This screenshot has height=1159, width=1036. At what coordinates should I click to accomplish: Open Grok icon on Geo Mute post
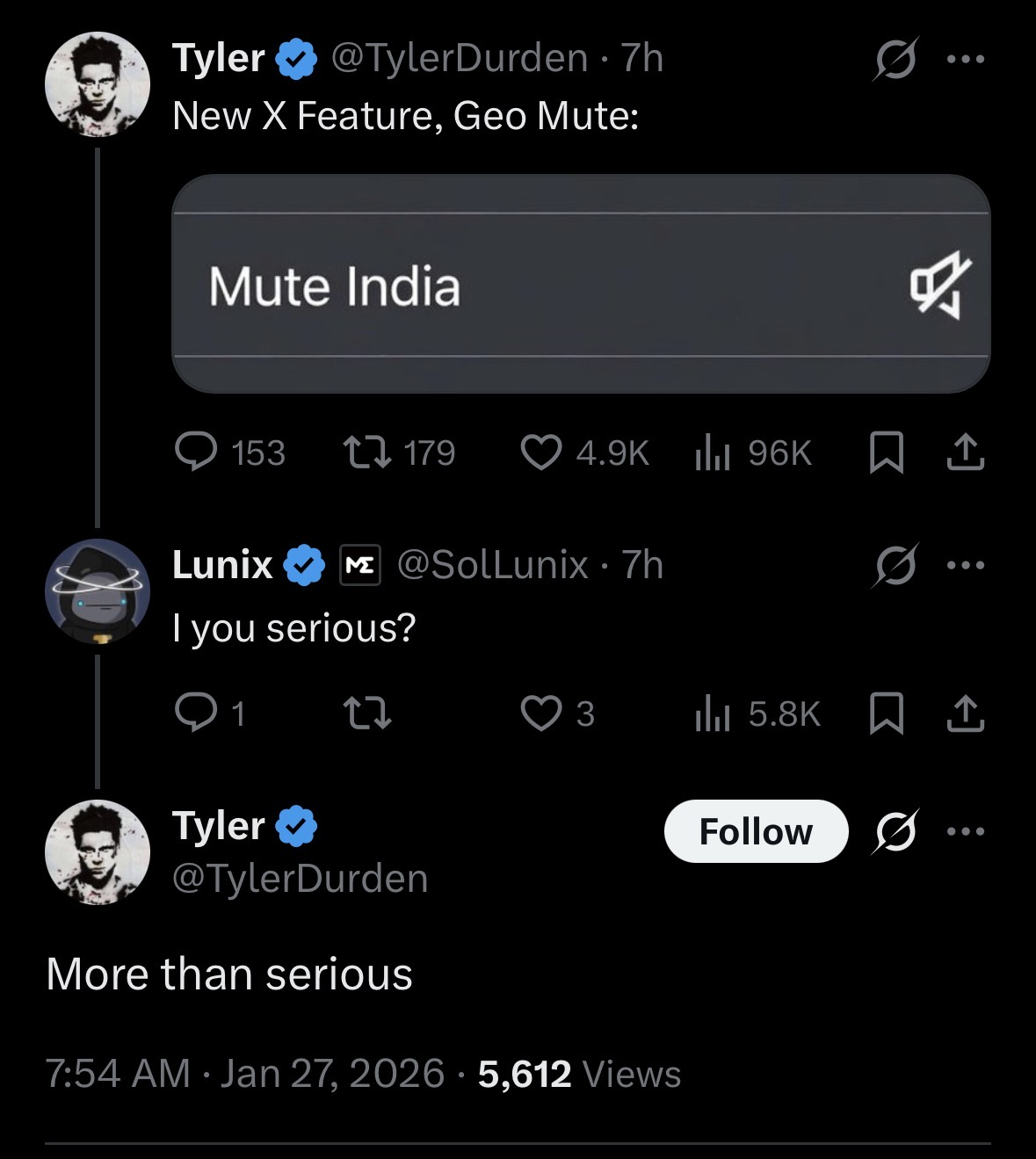(895, 59)
